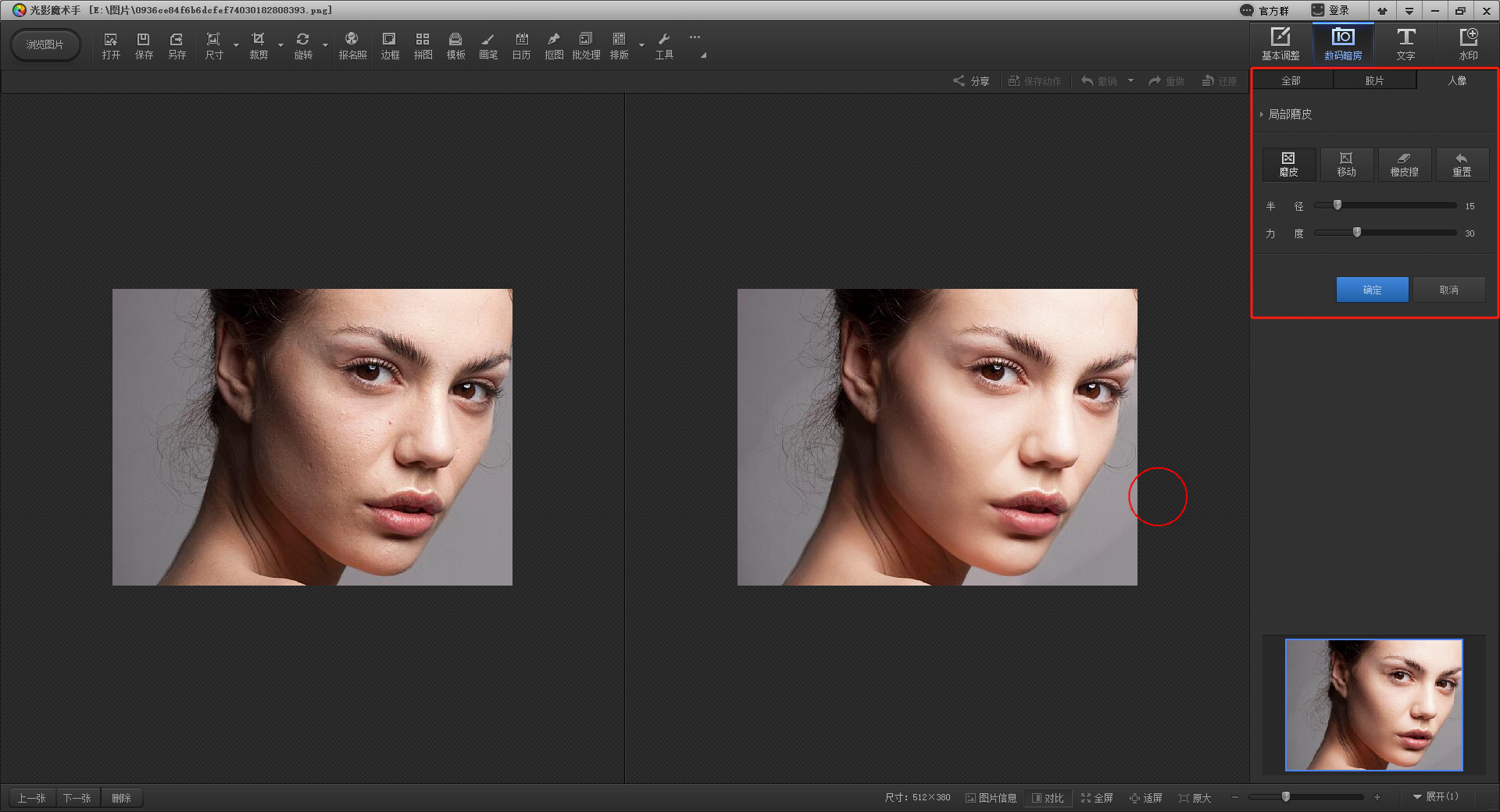Collapse the 局部磨皮 section triangle
This screenshot has height=812, width=1500.
1261,115
